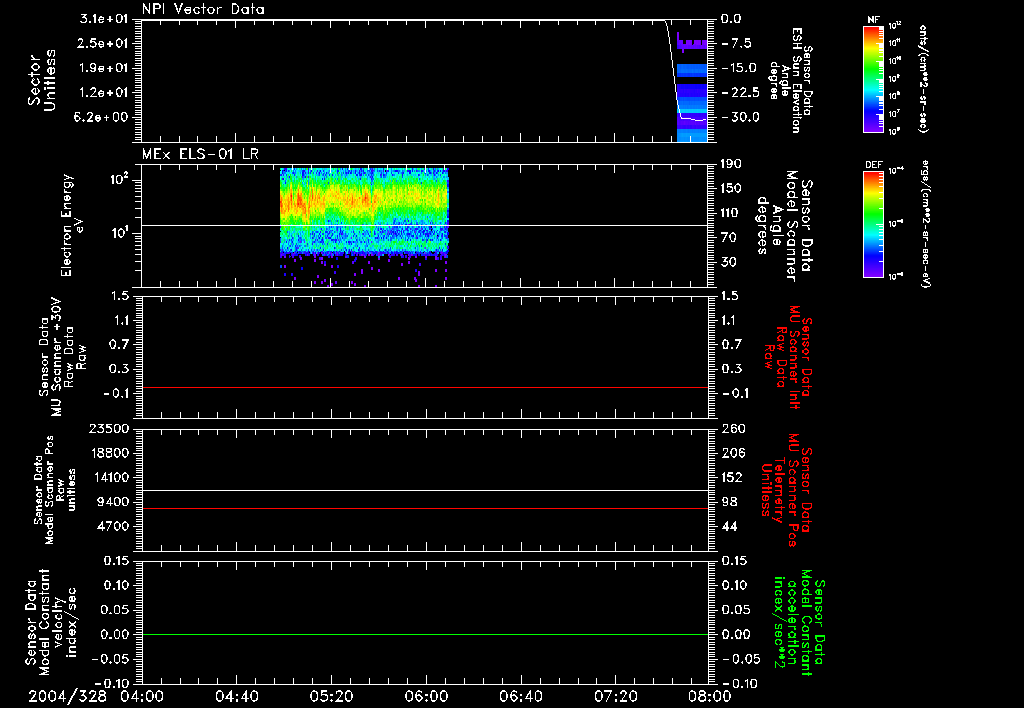Click the 4700 Scanner Pos tick label
The image size is (1024, 708).
coord(113,527)
